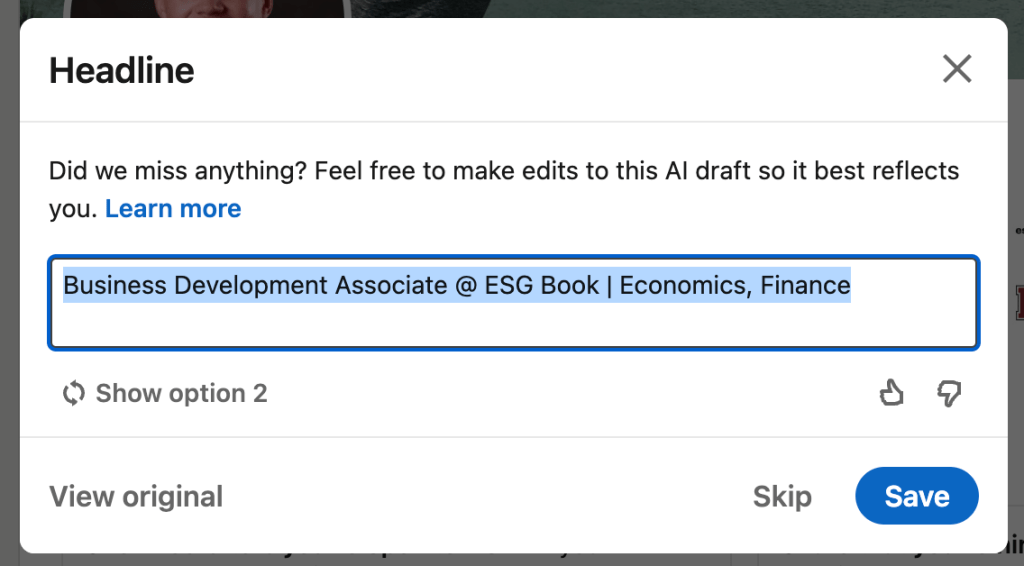Place cursor at the word "Finance"
Image resolution: width=1024 pixels, height=566 pixels.
[805, 286]
